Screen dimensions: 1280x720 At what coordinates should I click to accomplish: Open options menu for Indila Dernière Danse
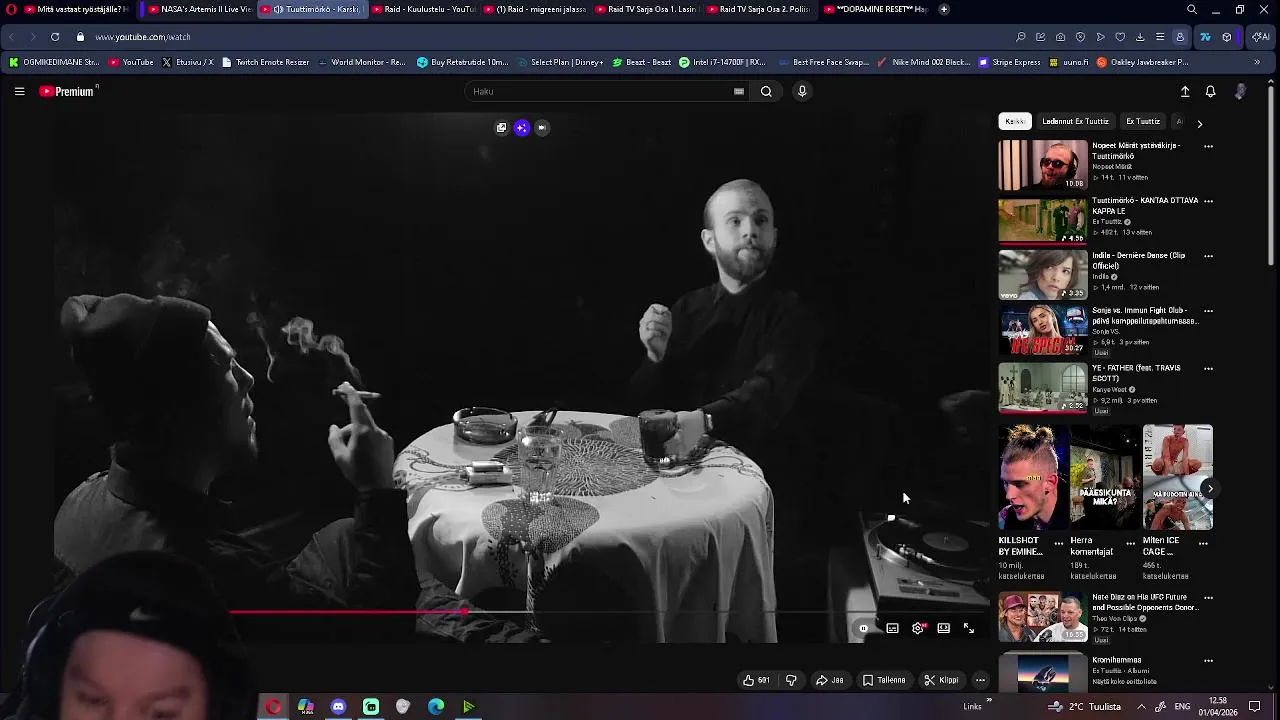(x=1208, y=256)
